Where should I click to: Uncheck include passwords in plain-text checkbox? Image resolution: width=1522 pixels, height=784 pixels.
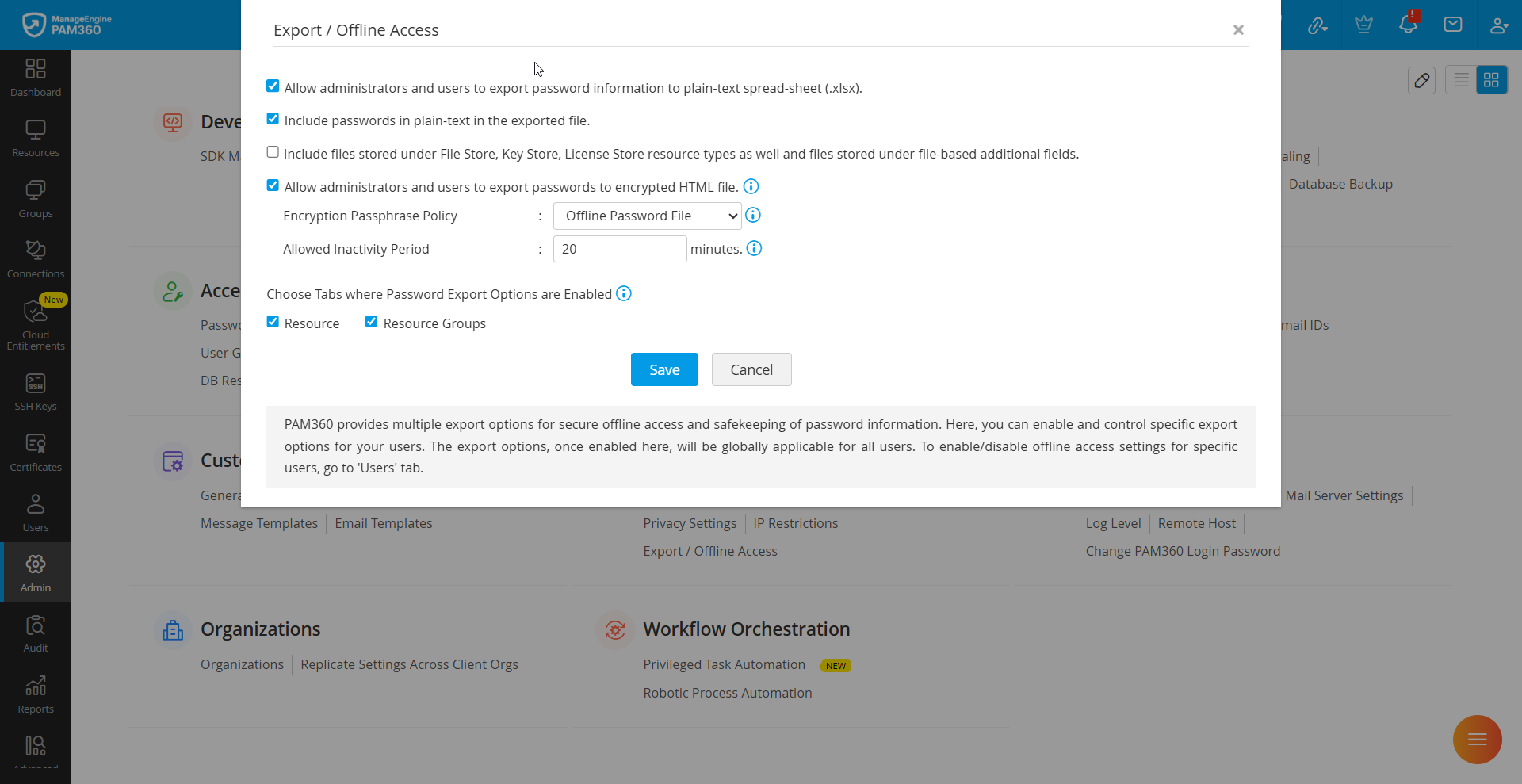[x=273, y=119]
